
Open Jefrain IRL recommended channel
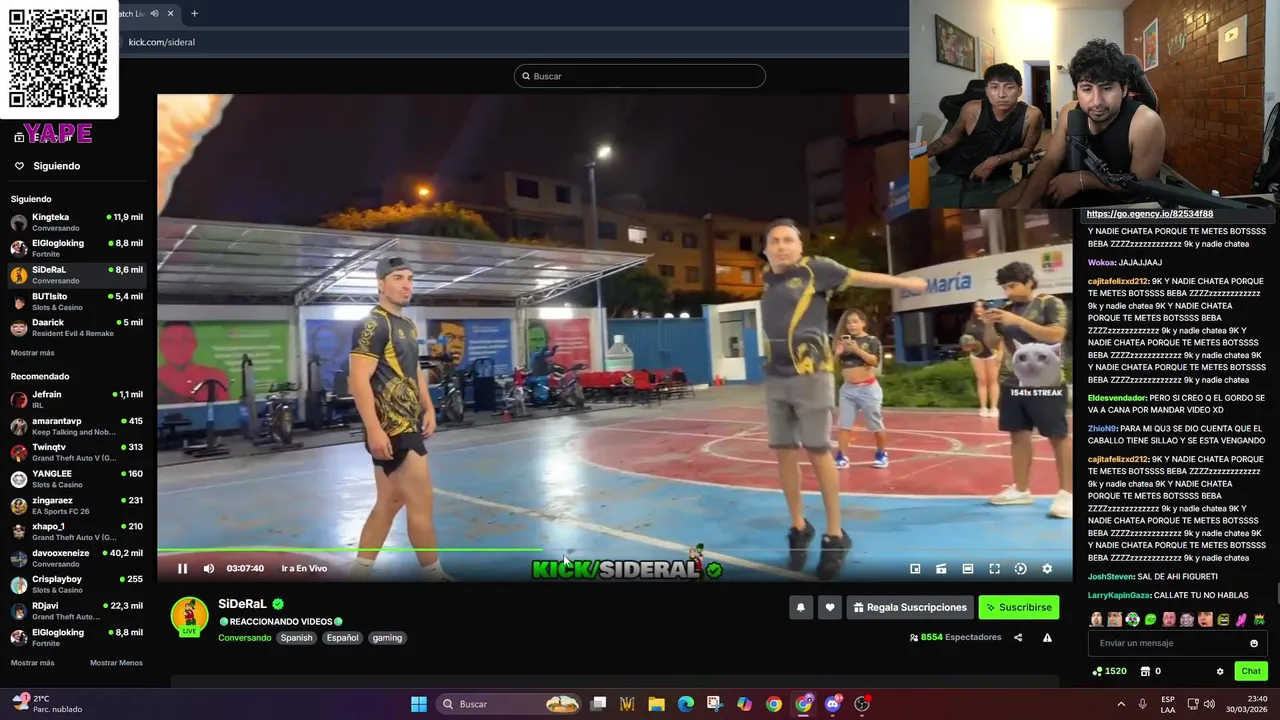click(x=77, y=399)
